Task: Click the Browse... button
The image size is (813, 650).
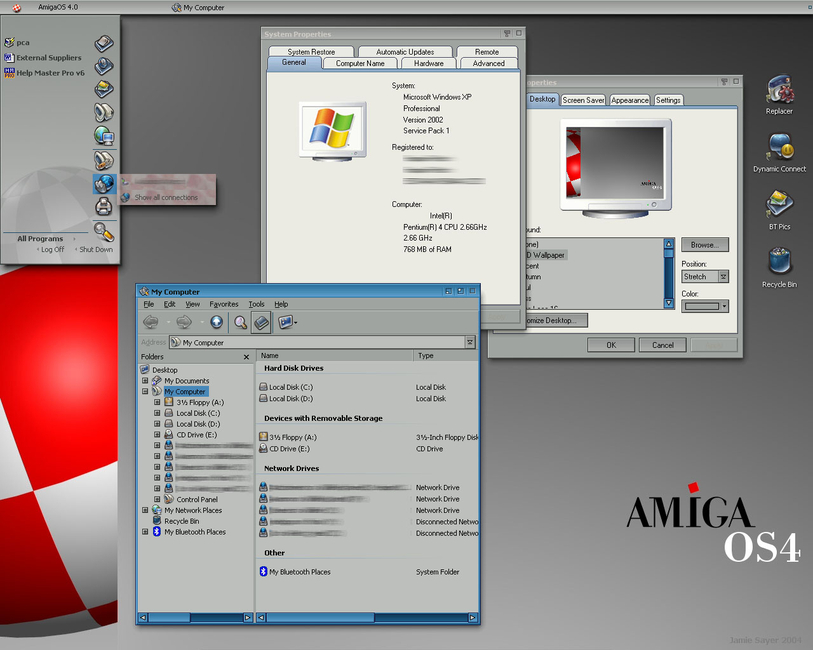Action: (x=705, y=245)
